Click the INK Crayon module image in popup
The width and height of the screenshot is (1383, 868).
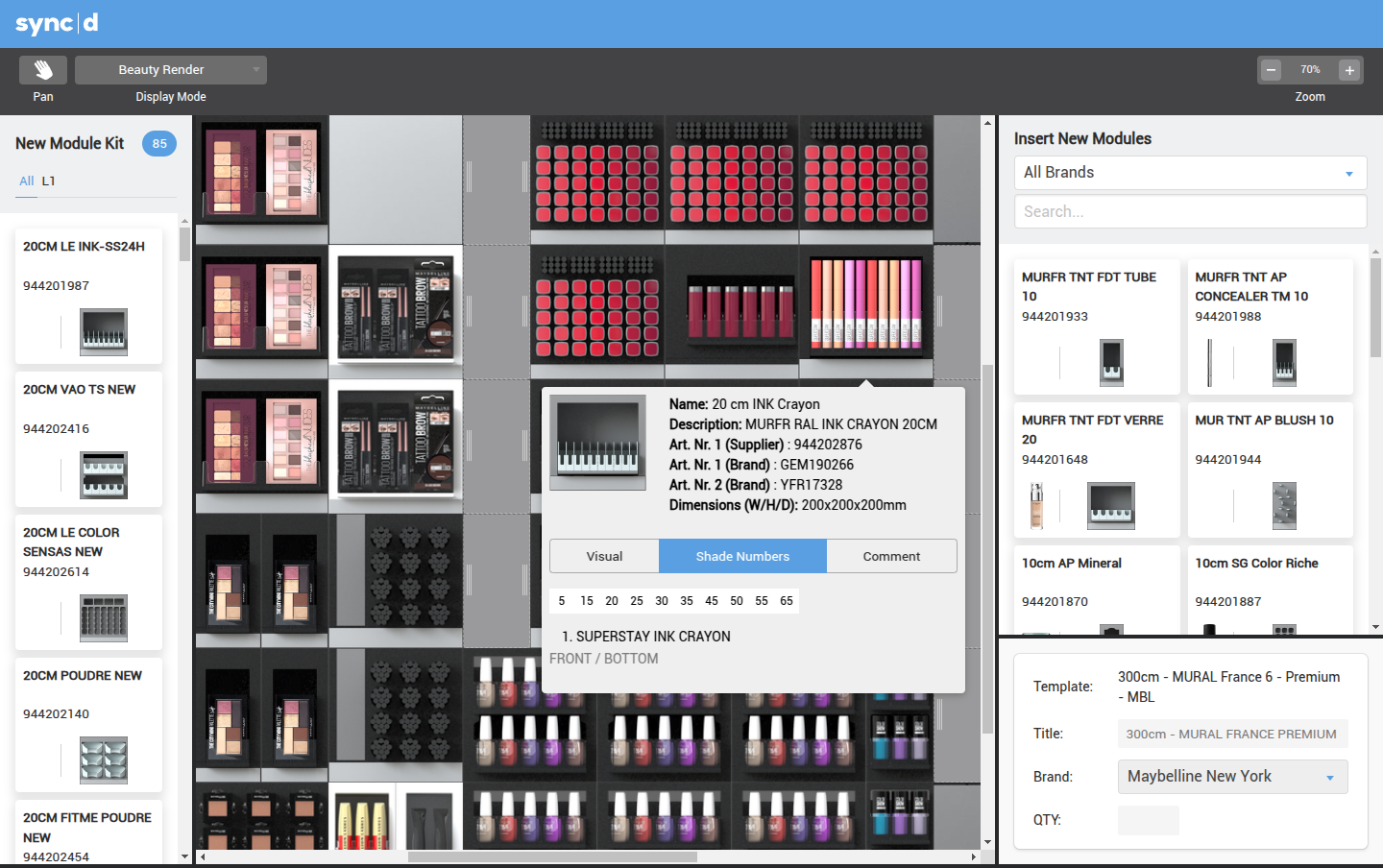point(597,443)
